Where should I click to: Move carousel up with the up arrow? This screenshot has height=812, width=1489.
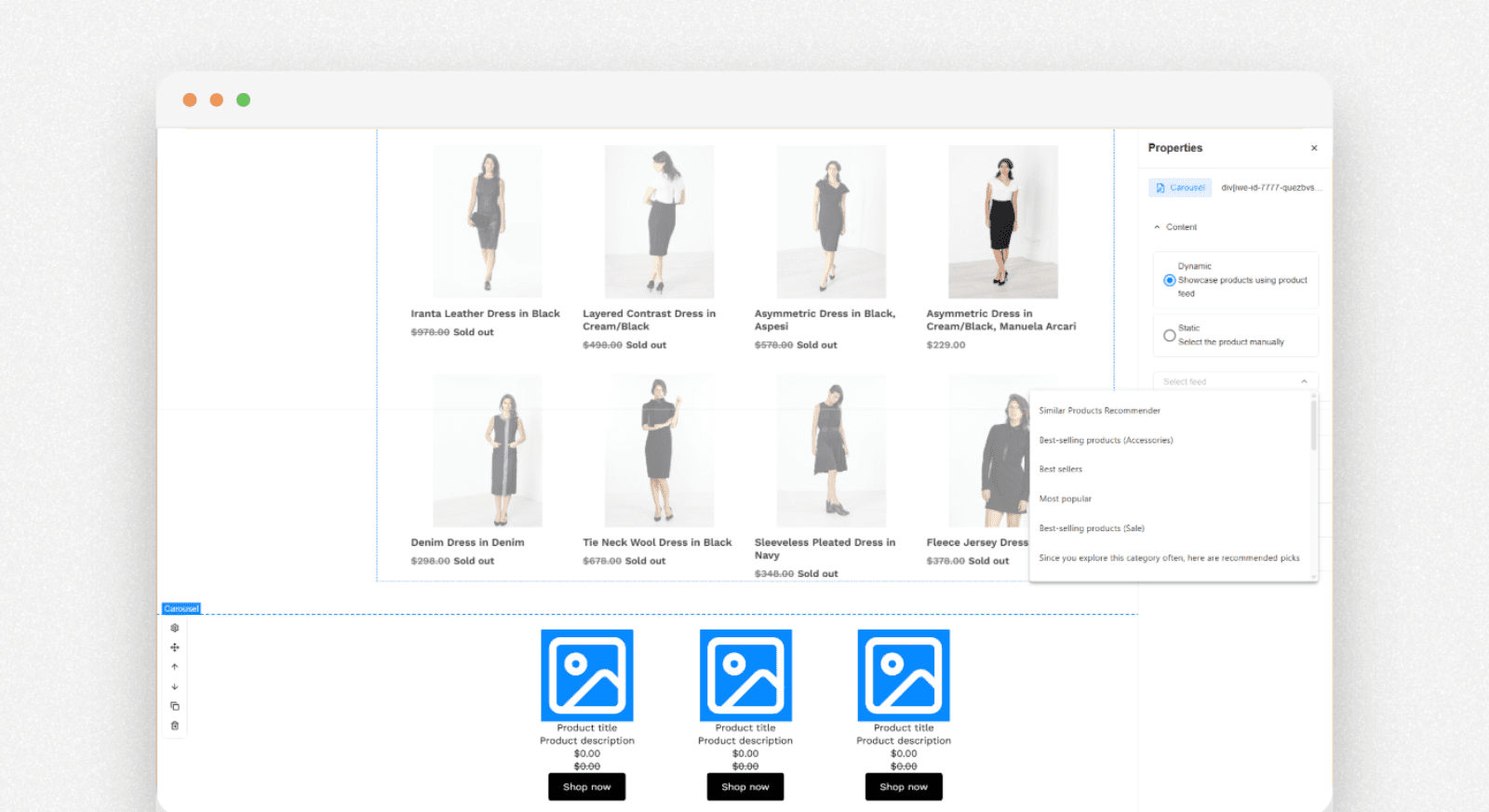click(x=175, y=667)
